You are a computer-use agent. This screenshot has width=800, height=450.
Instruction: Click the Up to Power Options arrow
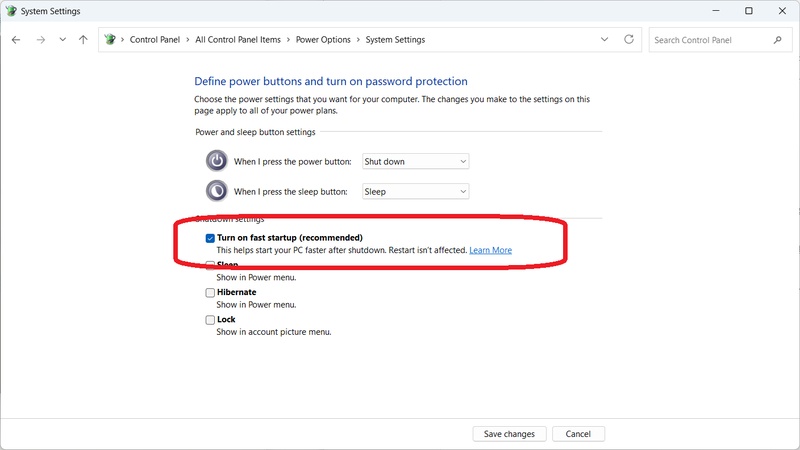click(83, 40)
